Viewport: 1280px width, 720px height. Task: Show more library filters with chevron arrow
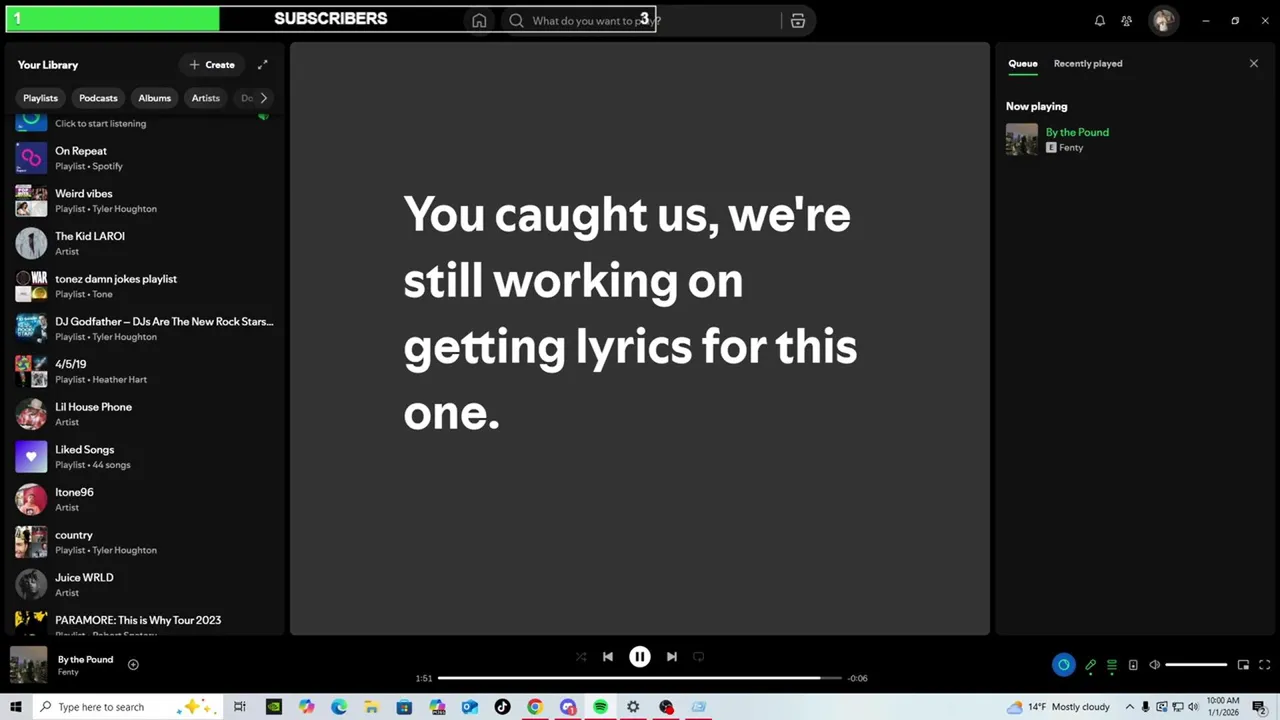[263, 98]
